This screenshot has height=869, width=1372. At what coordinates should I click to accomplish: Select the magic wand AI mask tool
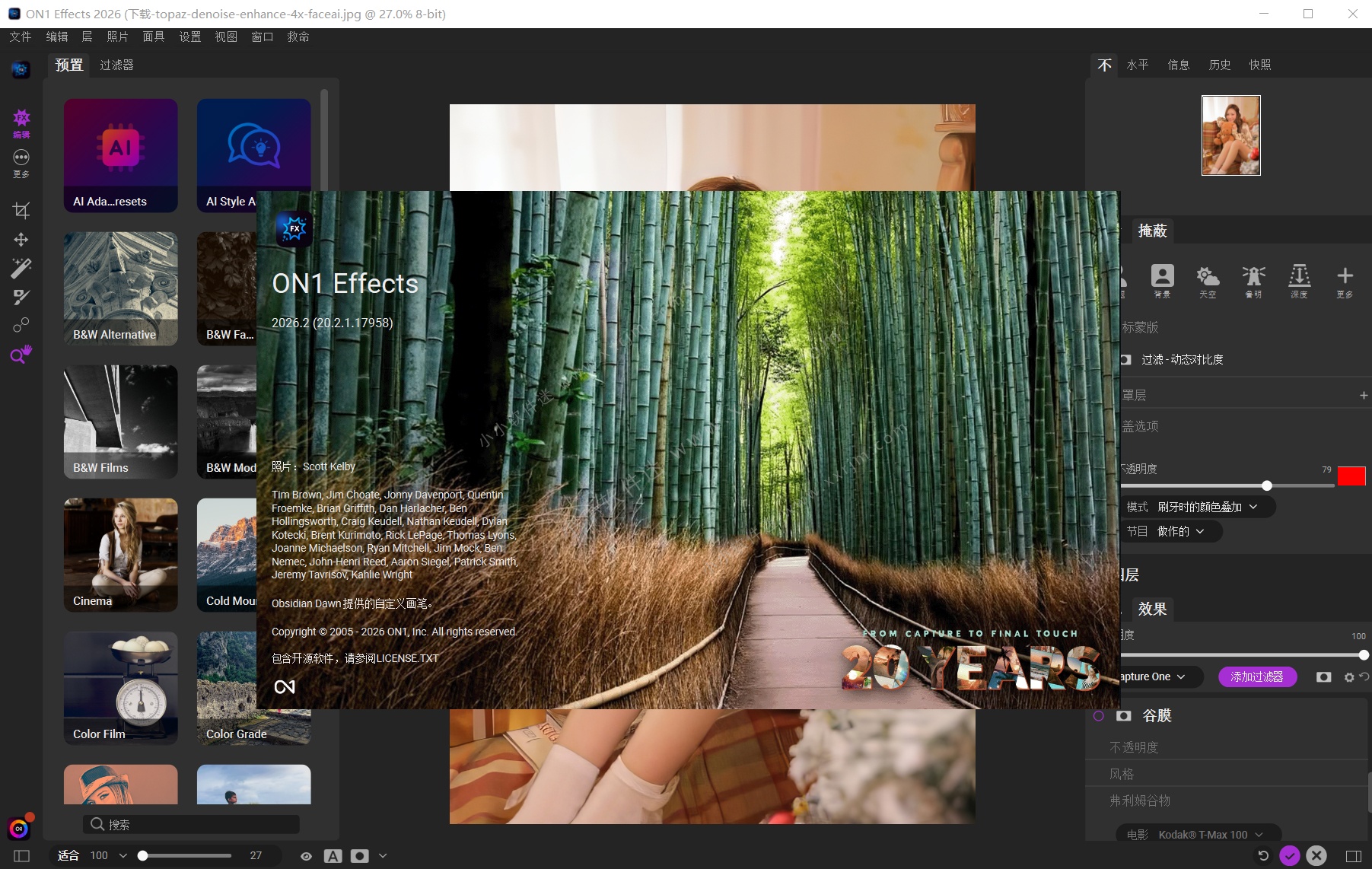[21, 268]
